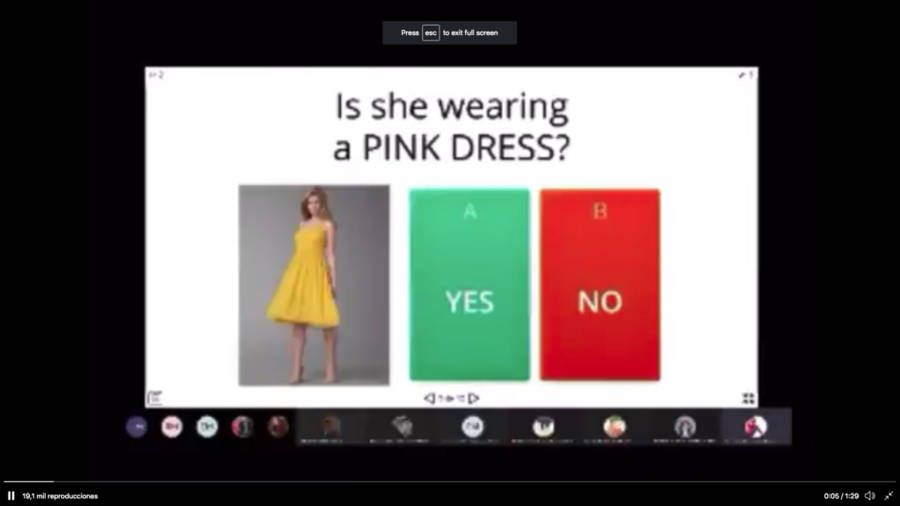
Task: Select red answer B NO
Action: 600,285
